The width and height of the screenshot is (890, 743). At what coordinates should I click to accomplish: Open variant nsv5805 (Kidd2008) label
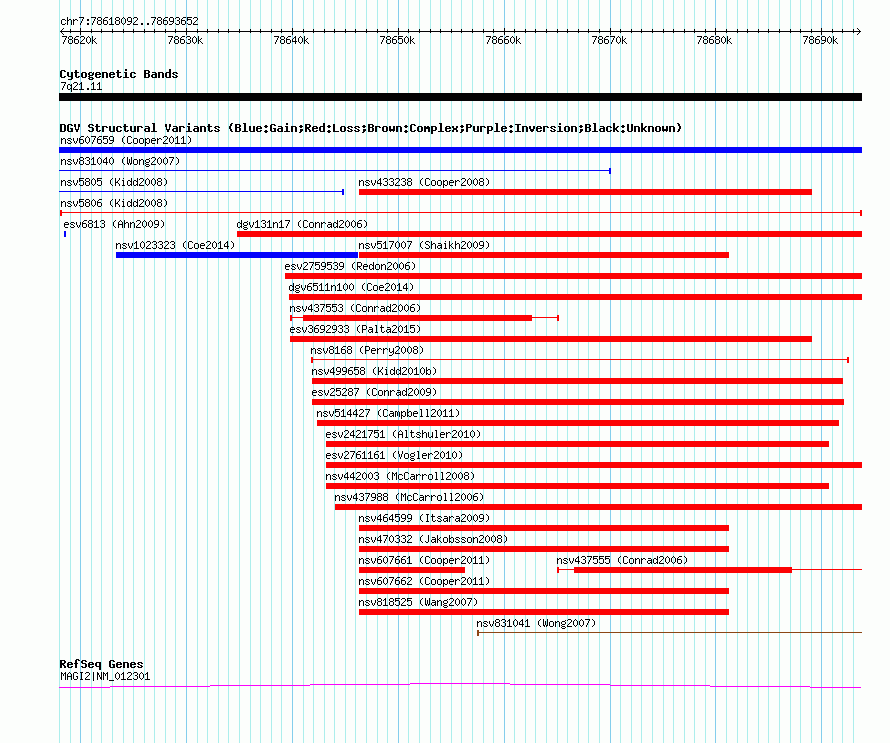coord(114,182)
